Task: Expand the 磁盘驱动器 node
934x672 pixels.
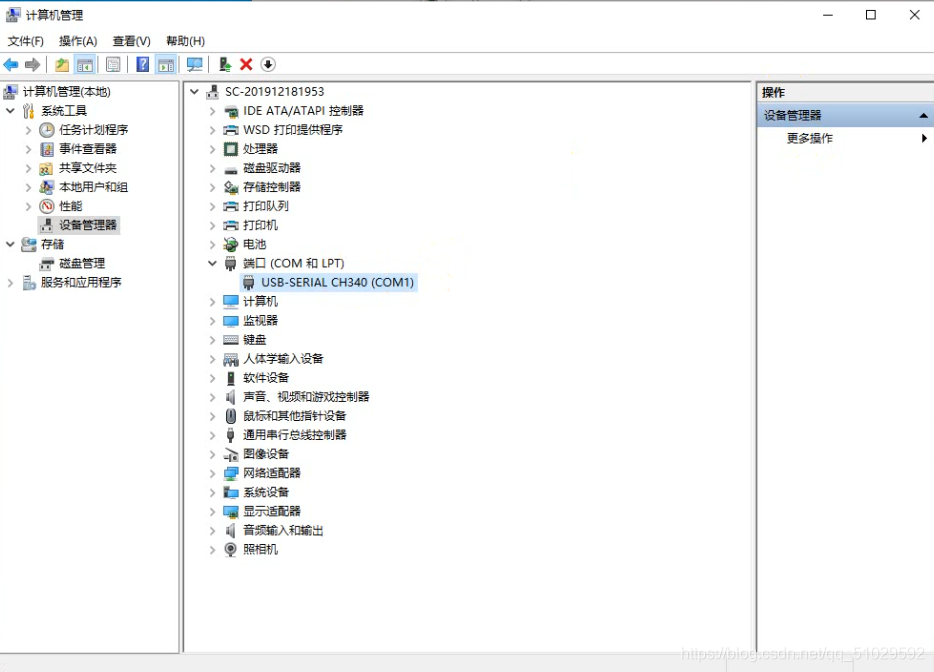Action: [212, 168]
